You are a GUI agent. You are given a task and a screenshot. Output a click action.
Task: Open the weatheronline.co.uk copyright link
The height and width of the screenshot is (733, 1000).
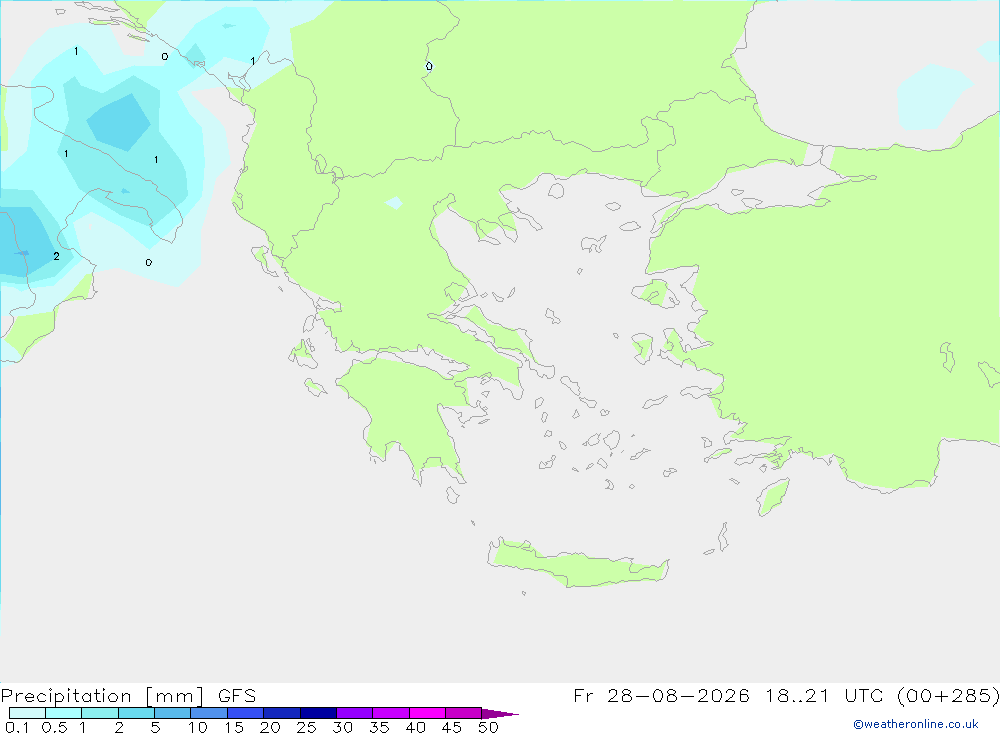915,724
